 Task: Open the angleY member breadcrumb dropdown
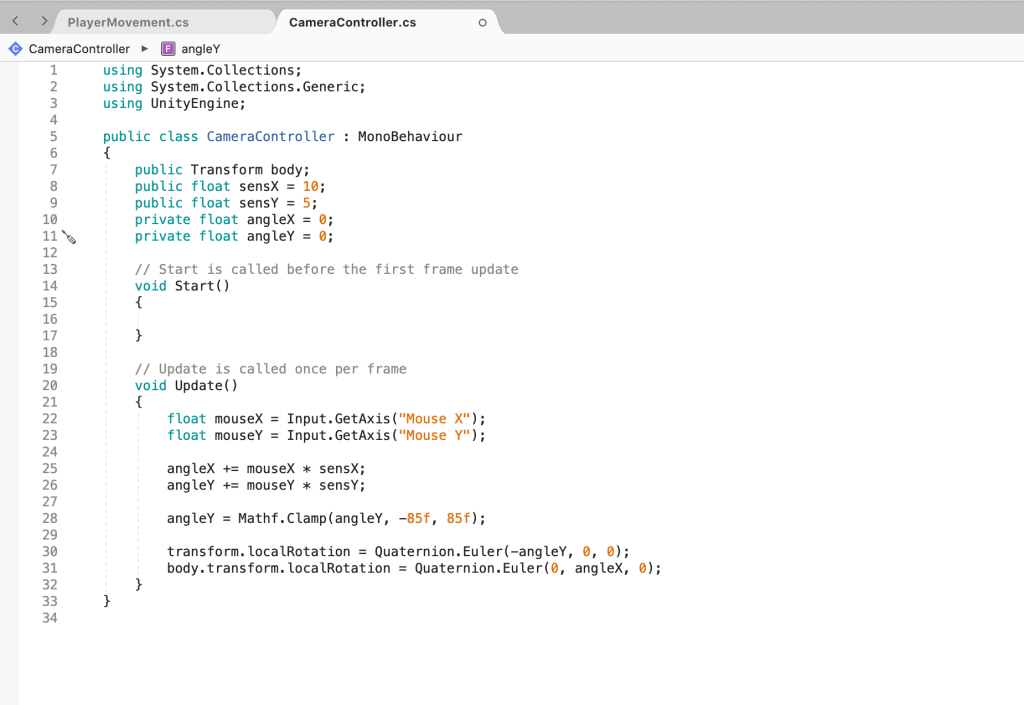[200, 48]
